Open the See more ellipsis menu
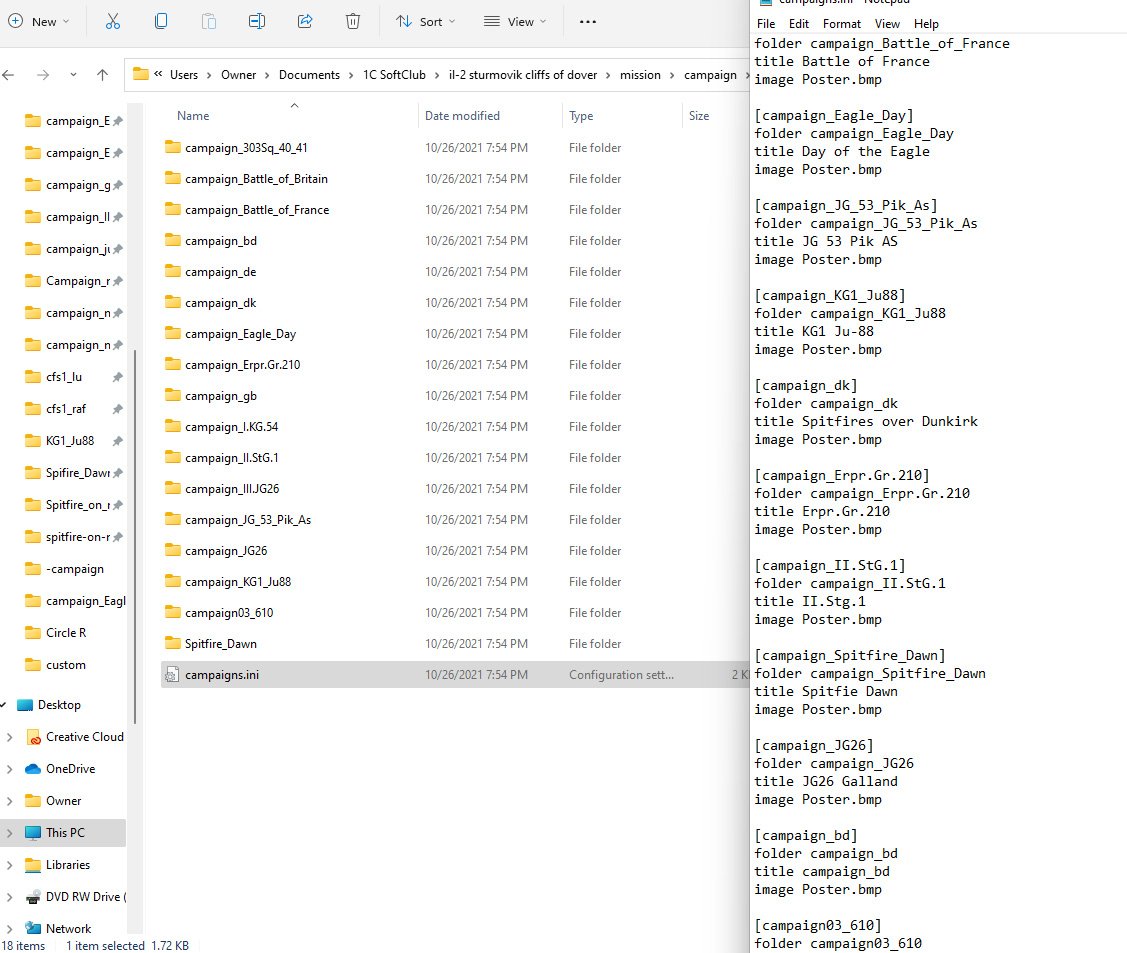The image size is (1127, 953). coord(588,21)
